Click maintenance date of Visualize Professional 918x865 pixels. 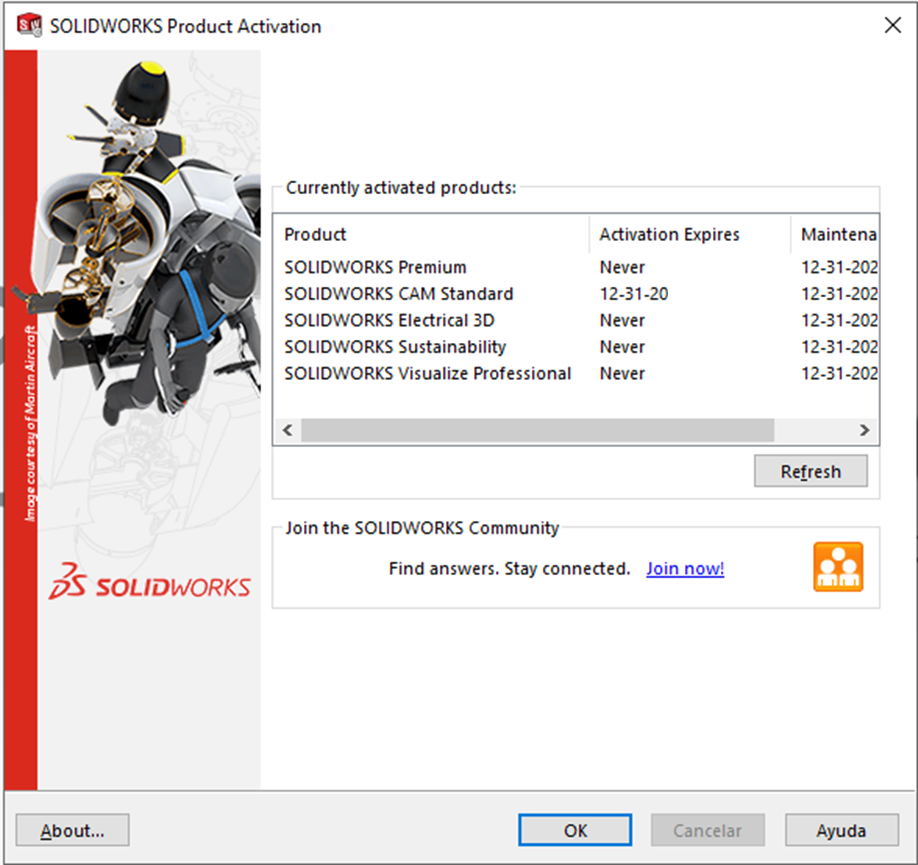coord(839,373)
